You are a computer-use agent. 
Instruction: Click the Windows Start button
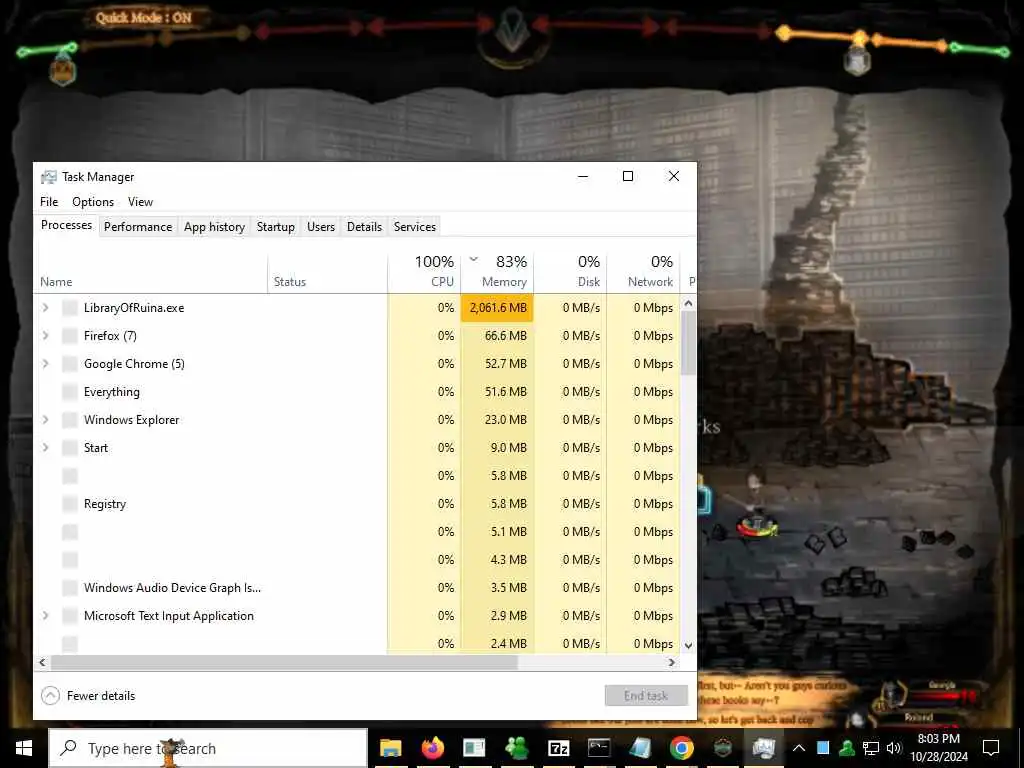(x=24, y=748)
